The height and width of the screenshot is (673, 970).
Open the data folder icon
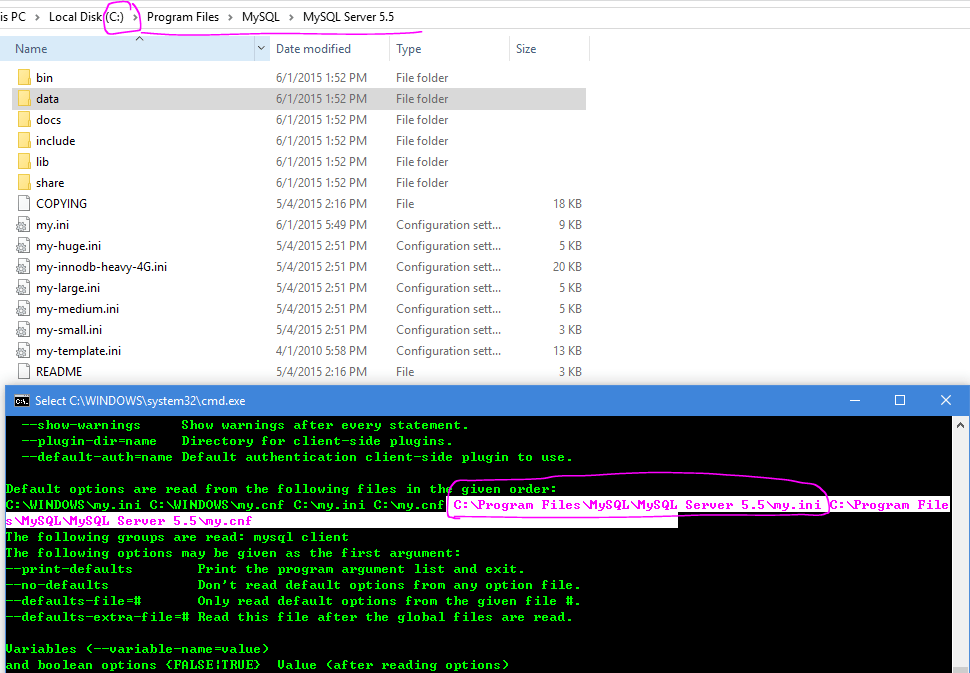tap(25, 98)
